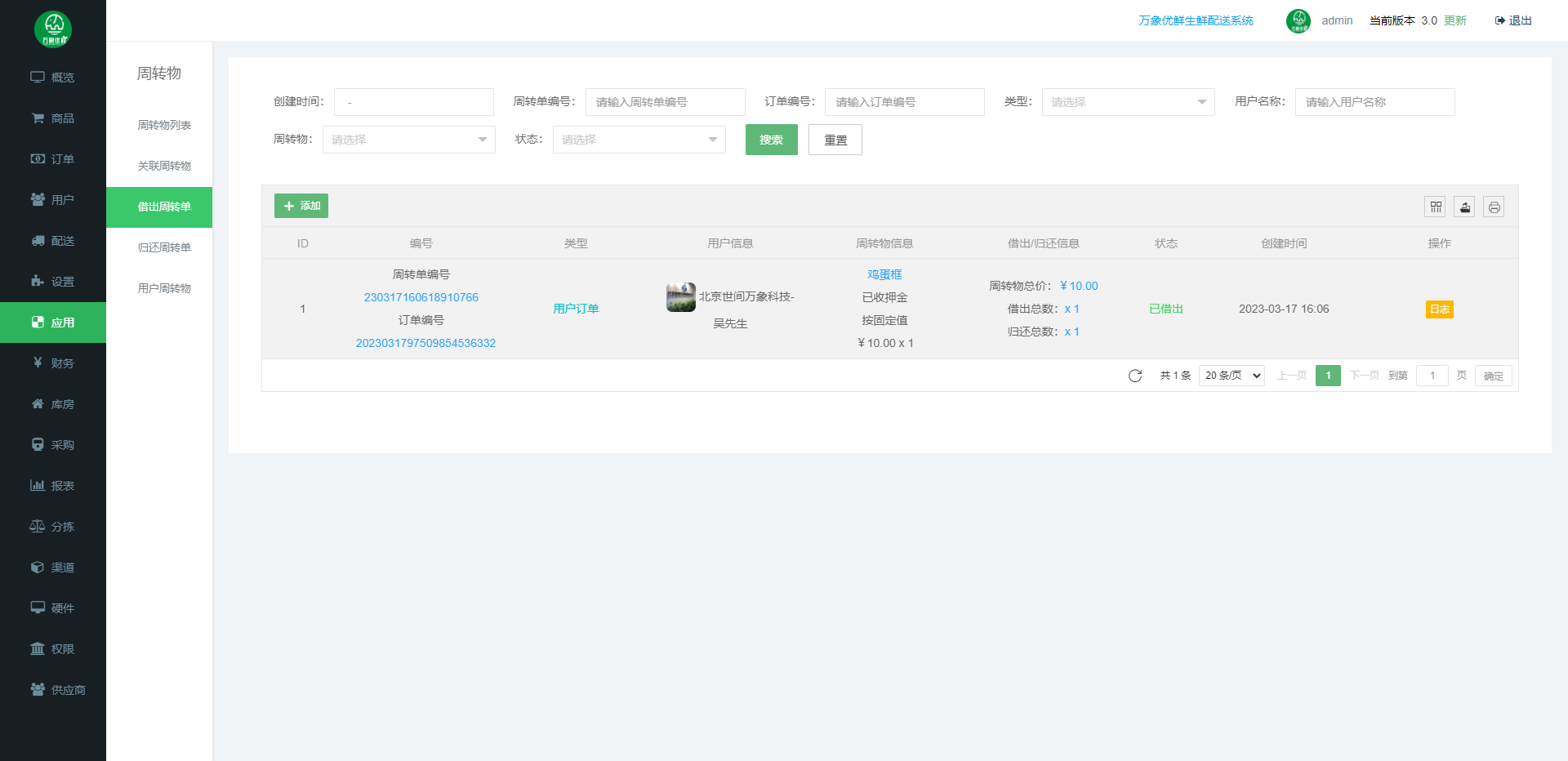Viewport: 1568px width, 761px height.
Task: Open 设置 settings in the sidebar
Action: 53,282
